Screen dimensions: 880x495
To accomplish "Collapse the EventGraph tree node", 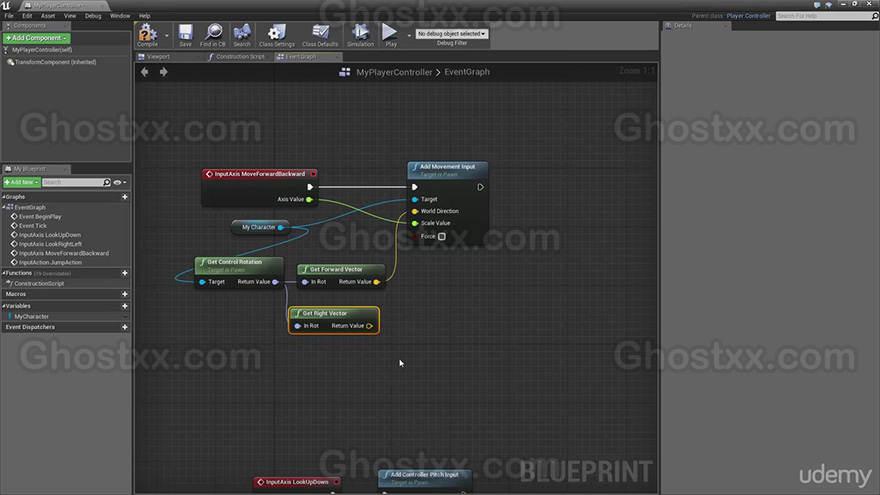I will [x=4, y=207].
